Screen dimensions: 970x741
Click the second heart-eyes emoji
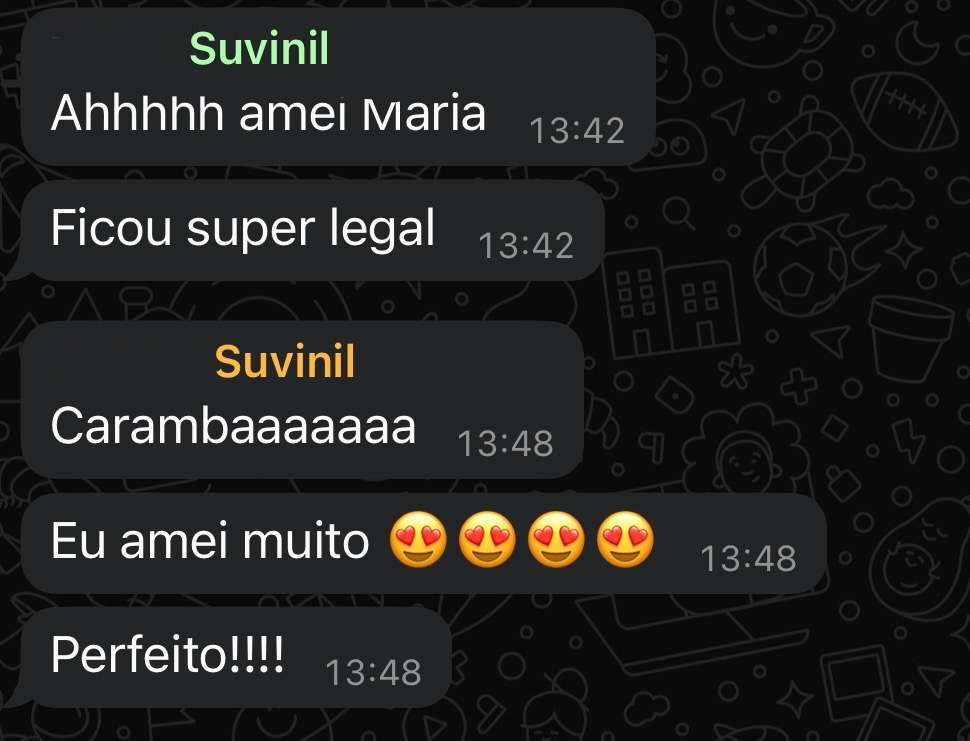[x=487, y=539]
